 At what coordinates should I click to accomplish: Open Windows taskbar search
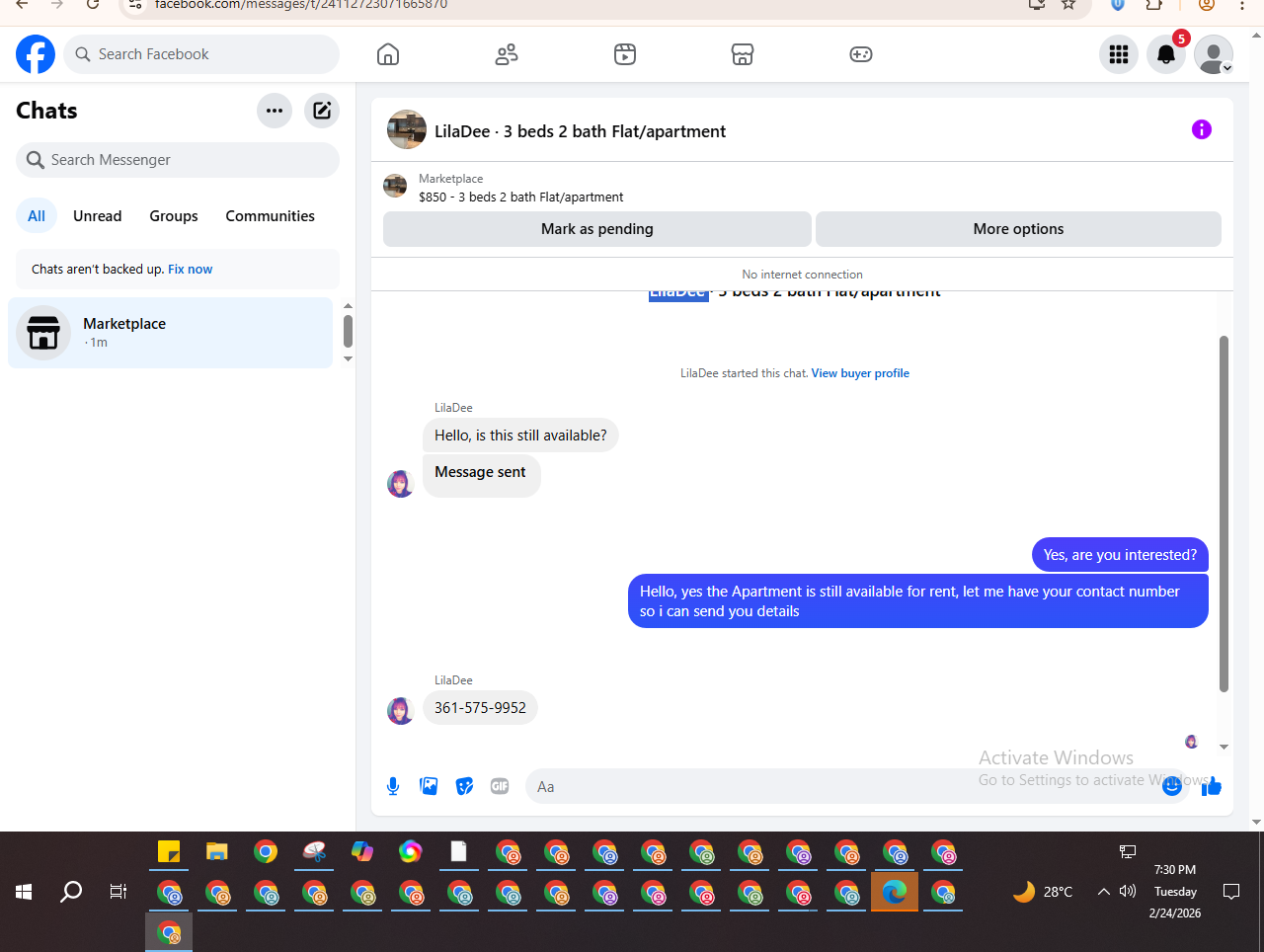(x=71, y=892)
